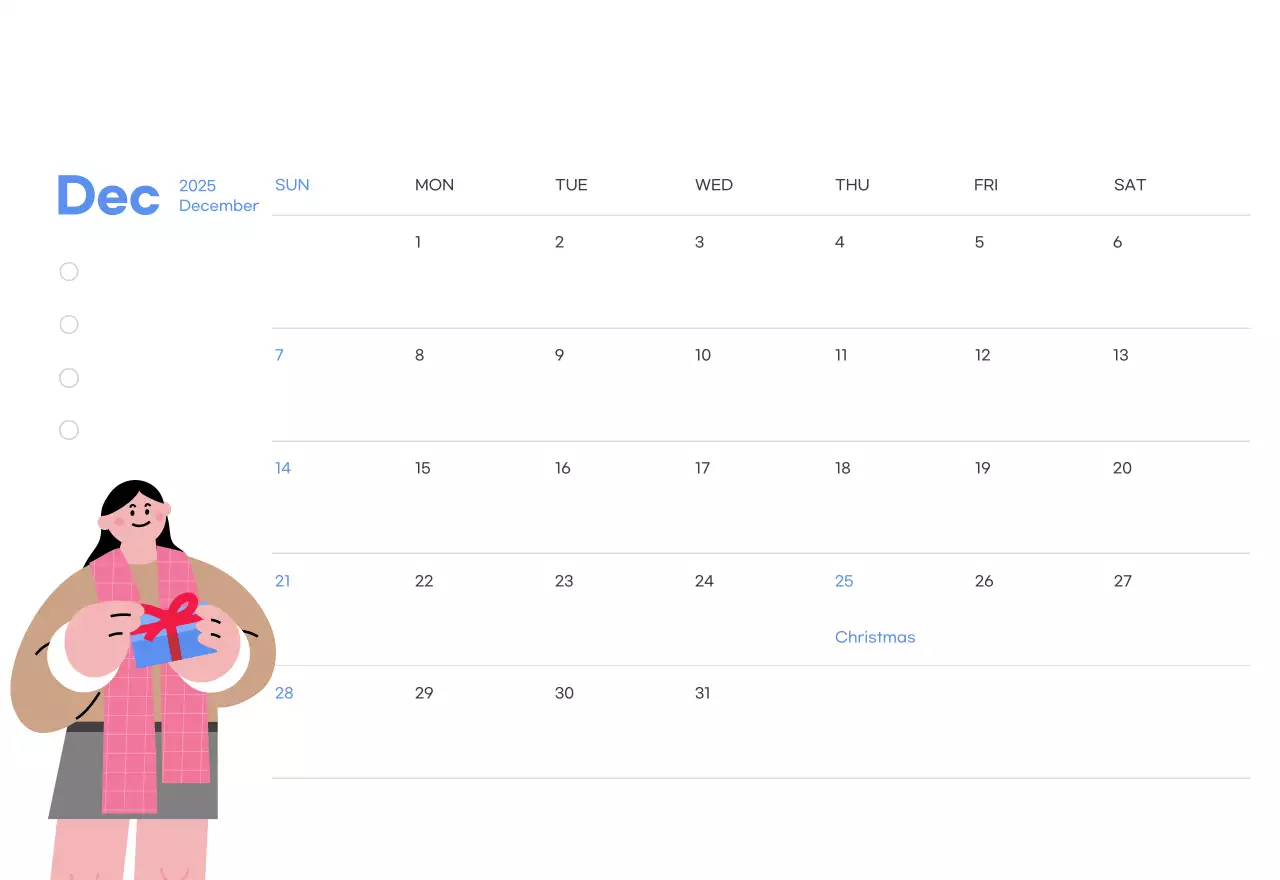Select the SUN column header
This screenshot has height=880, width=1280.
click(x=292, y=185)
